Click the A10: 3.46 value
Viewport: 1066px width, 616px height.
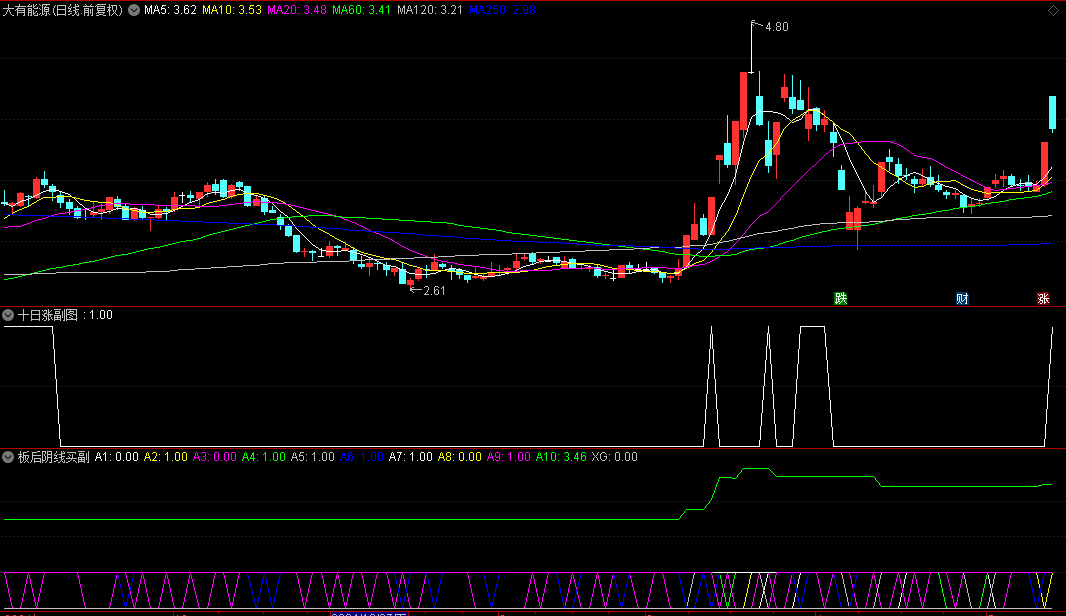[561, 457]
